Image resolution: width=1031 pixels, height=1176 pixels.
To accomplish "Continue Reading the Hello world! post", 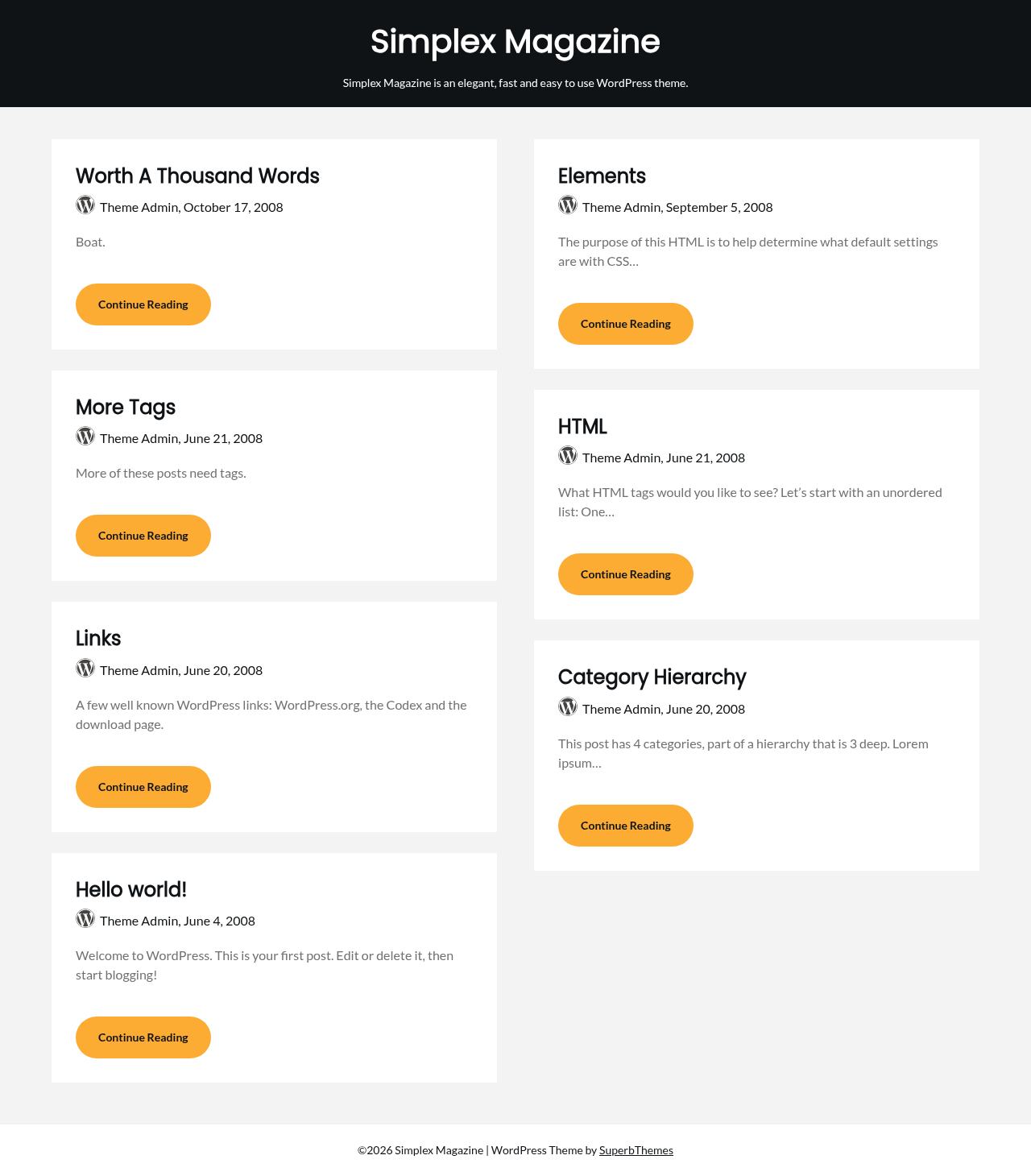I will point(143,1037).
